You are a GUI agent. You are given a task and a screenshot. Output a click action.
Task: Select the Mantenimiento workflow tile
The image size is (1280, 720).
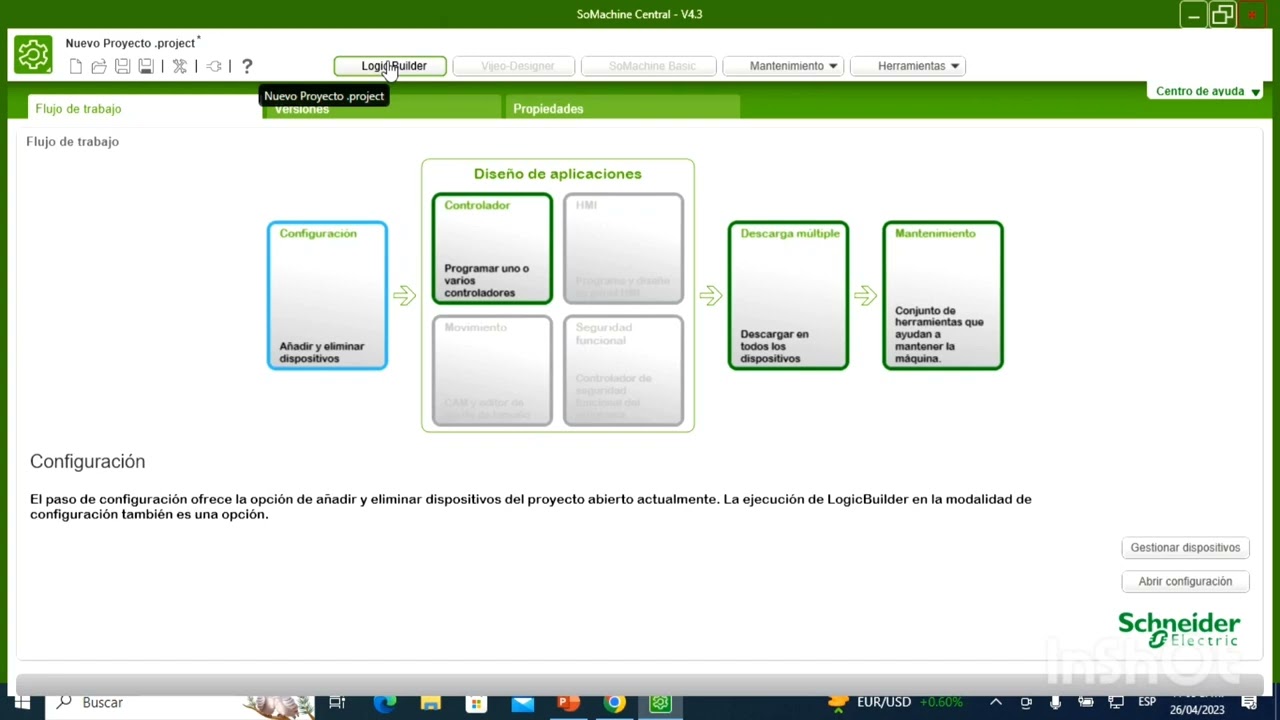click(943, 296)
